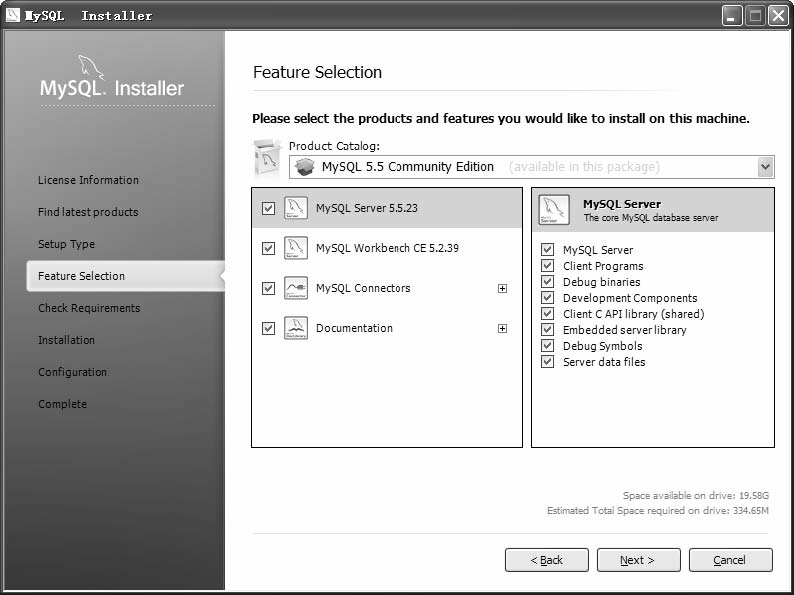Minimize the MySQL Installer window
The height and width of the screenshot is (595, 794).
pyautogui.click(x=732, y=16)
